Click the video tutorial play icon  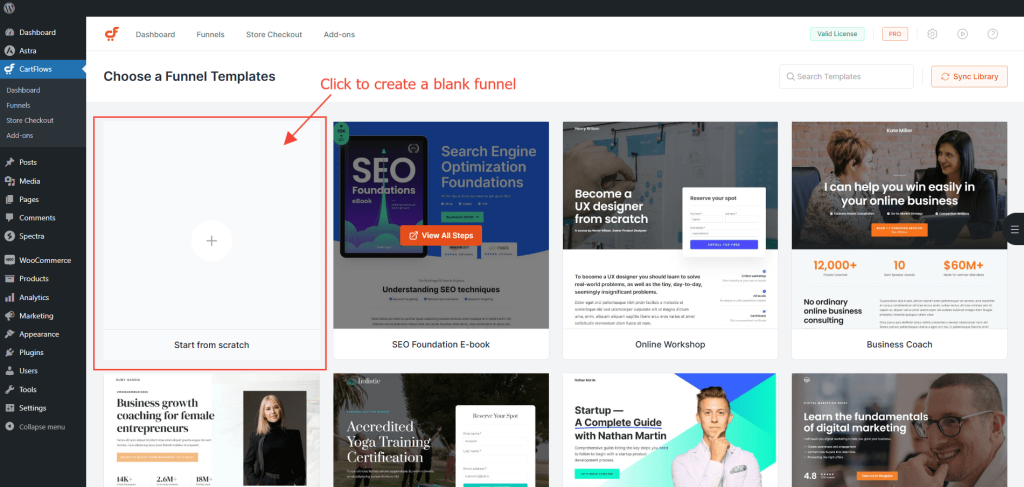(962, 34)
